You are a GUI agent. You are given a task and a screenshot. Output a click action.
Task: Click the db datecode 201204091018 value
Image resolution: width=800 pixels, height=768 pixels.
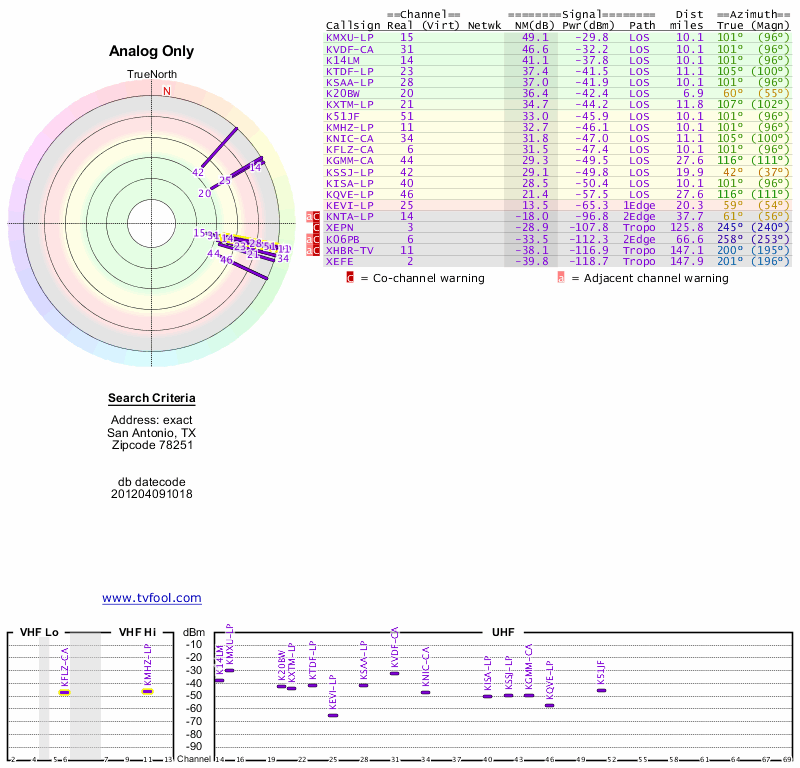coord(152,494)
